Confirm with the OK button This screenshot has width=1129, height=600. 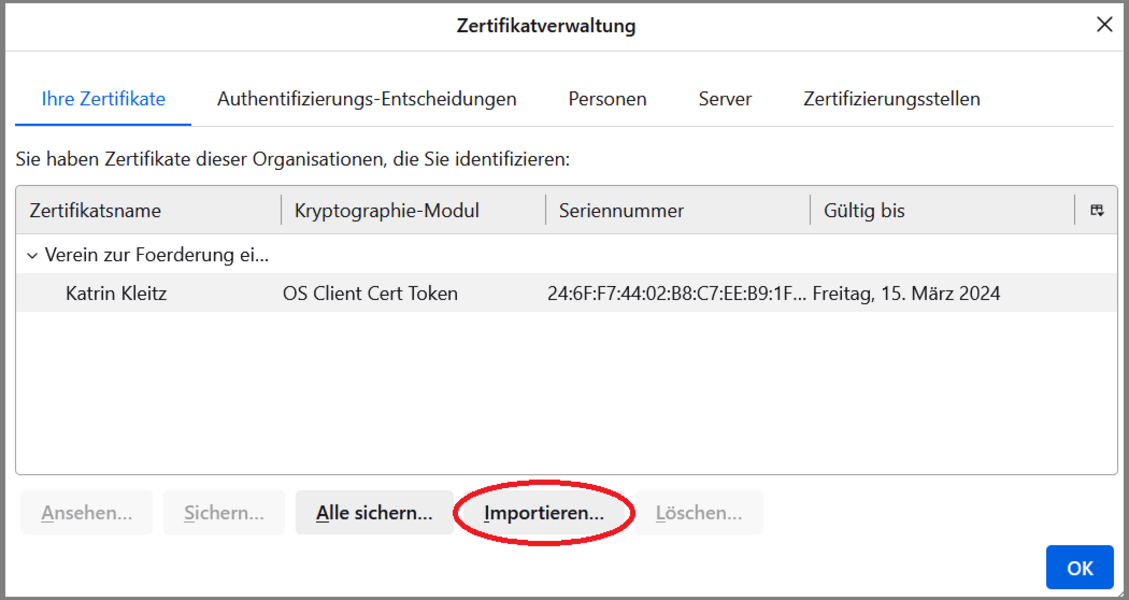point(1079,568)
